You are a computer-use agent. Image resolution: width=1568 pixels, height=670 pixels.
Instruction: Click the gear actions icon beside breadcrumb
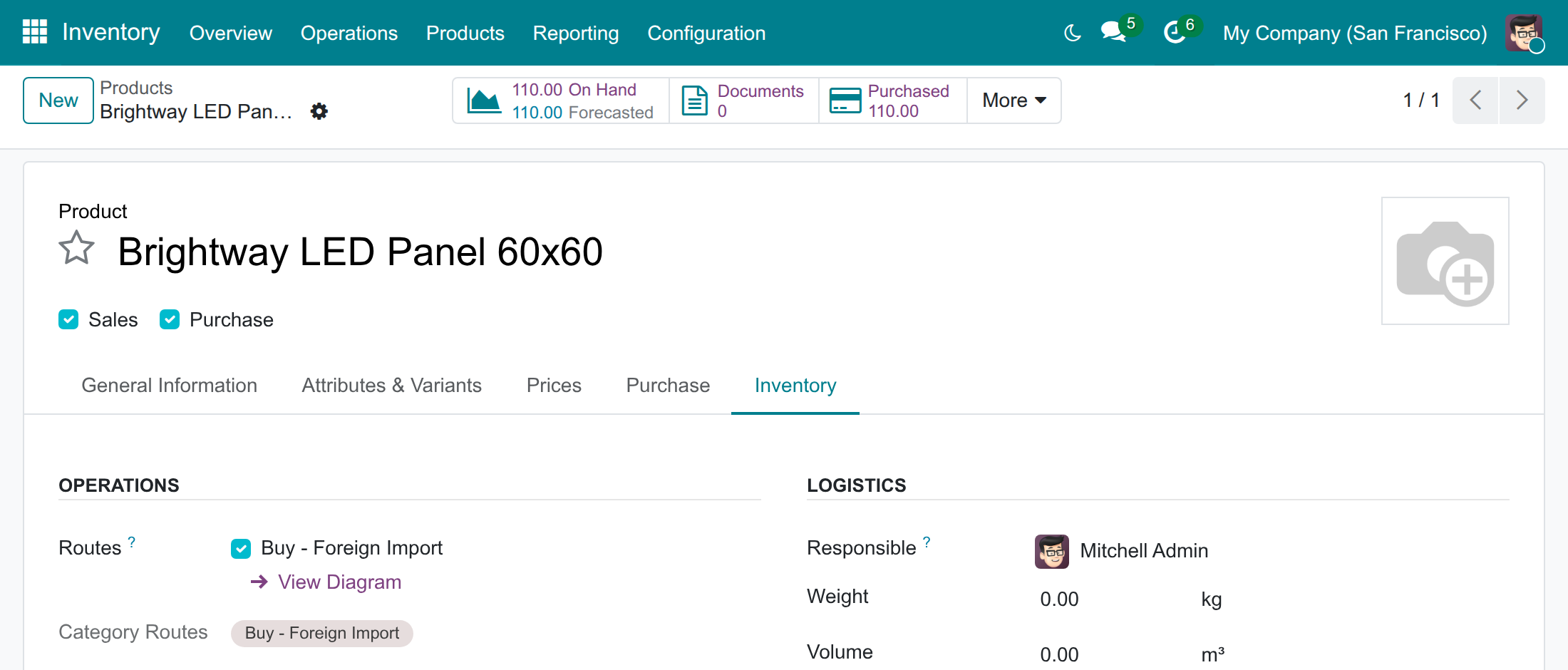(319, 111)
